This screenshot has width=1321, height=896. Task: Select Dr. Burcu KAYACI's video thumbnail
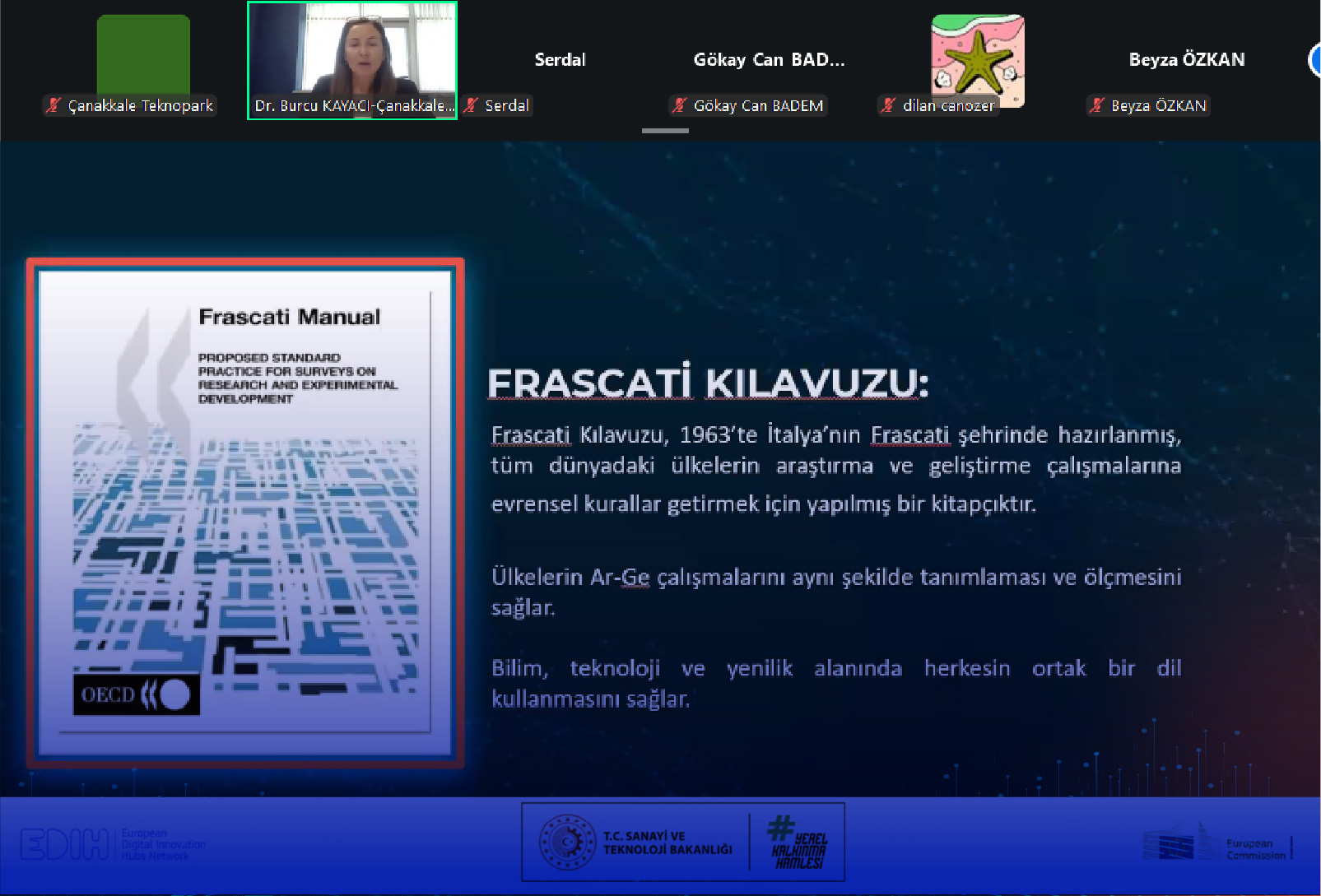click(352, 60)
